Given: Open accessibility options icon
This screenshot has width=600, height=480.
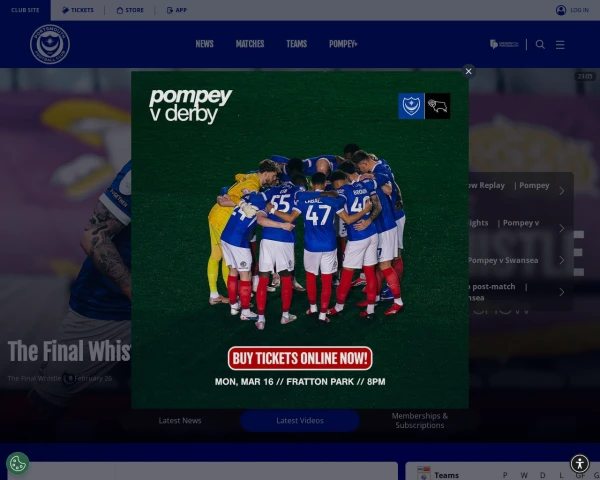Looking at the screenshot, I should click(580, 464).
